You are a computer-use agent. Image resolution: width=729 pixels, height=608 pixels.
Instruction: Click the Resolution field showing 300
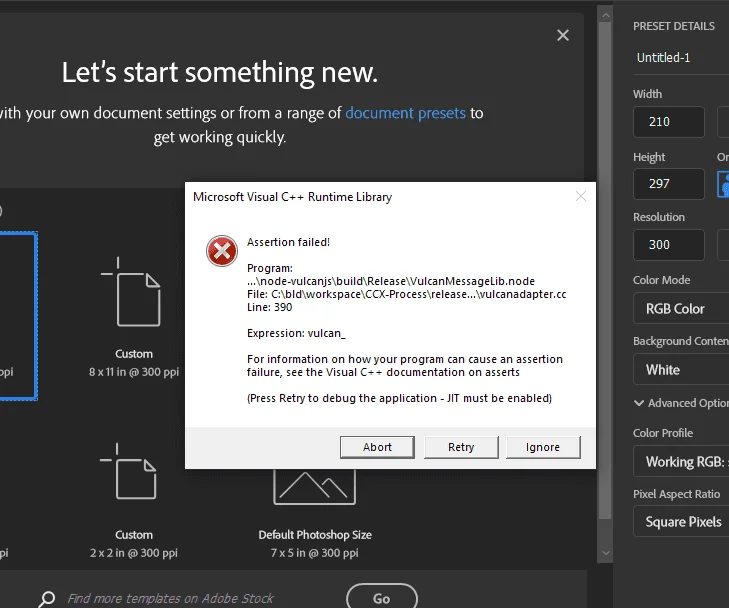point(669,245)
